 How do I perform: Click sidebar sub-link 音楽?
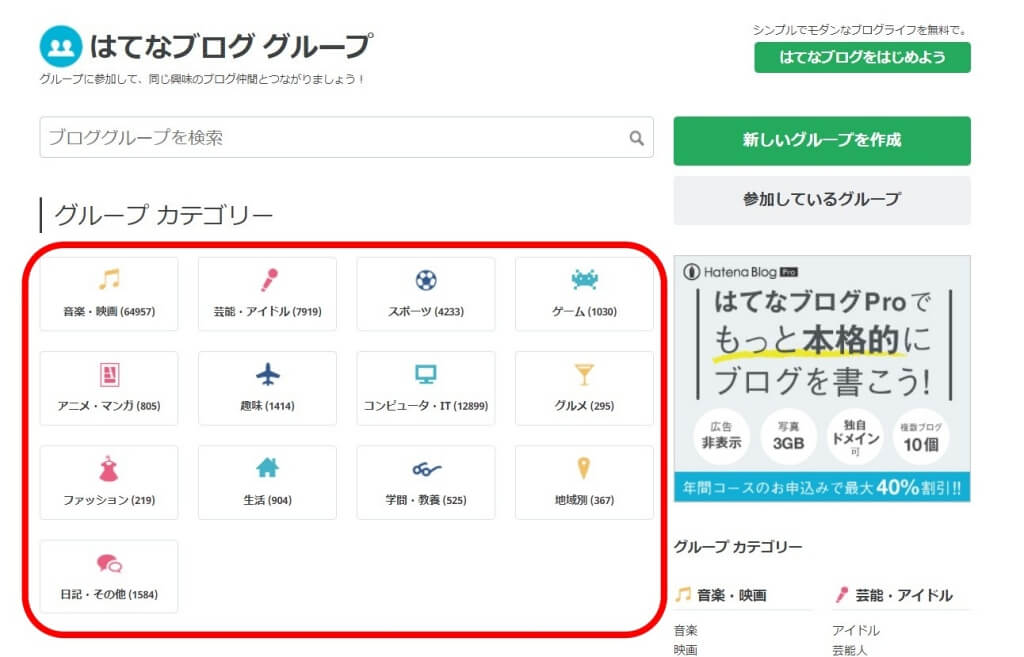[x=686, y=630]
